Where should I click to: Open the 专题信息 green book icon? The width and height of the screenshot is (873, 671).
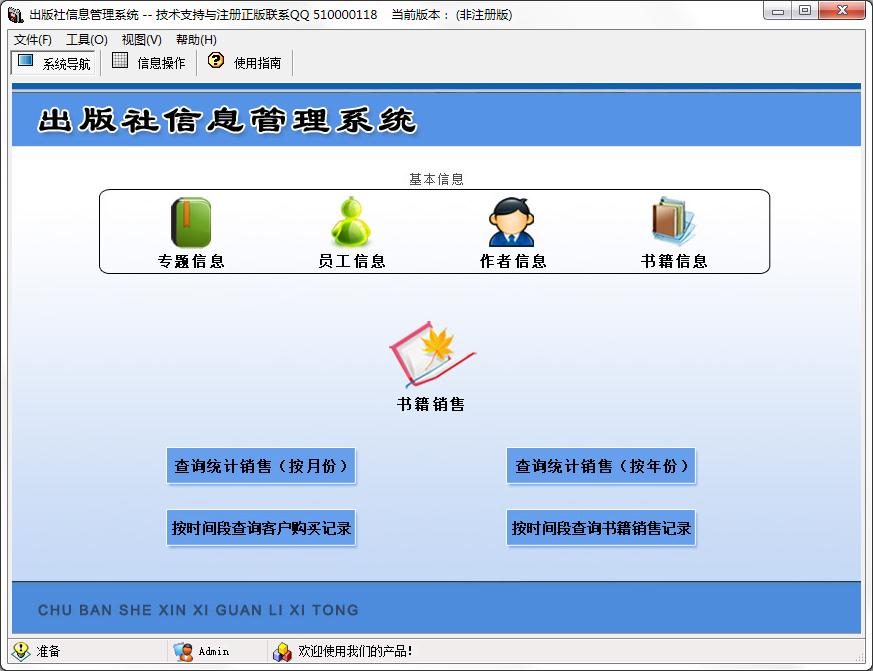pos(191,222)
